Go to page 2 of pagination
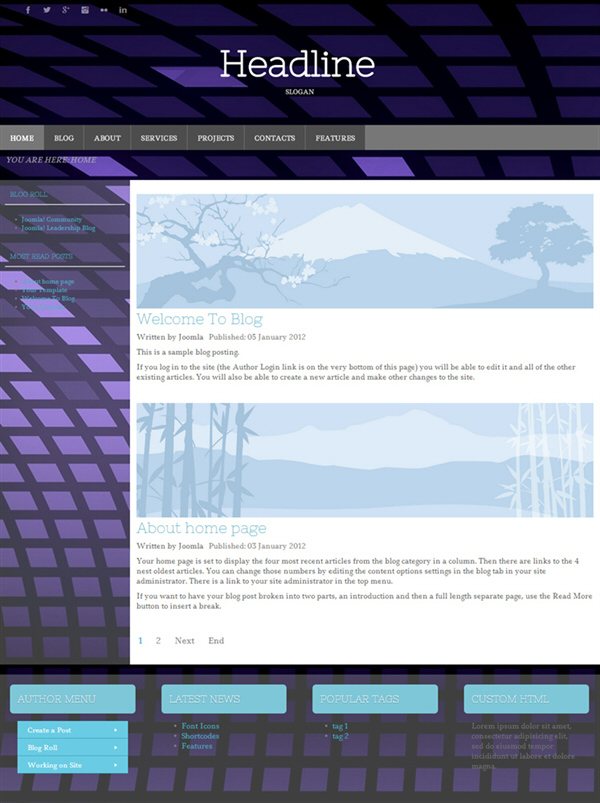Image resolution: width=600 pixels, height=803 pixels. click(x=159, y=640)
